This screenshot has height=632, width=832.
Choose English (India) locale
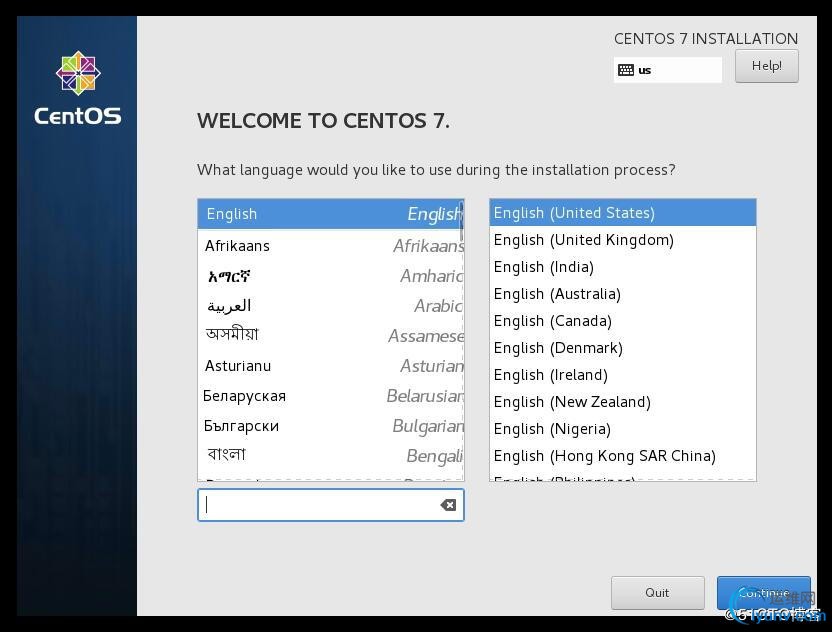(623, 267)
